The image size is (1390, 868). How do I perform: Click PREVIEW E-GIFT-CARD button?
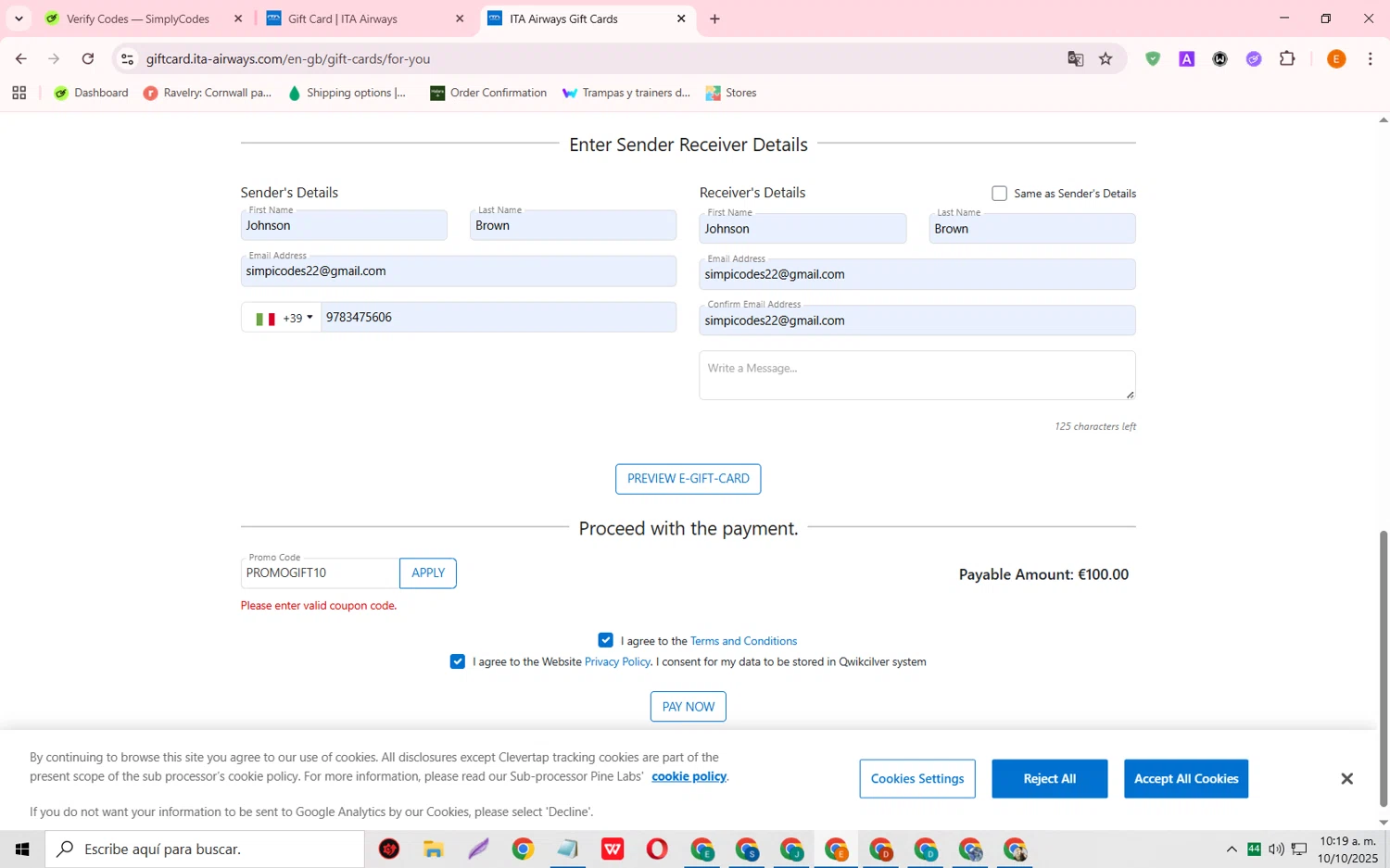coord(689,479)
